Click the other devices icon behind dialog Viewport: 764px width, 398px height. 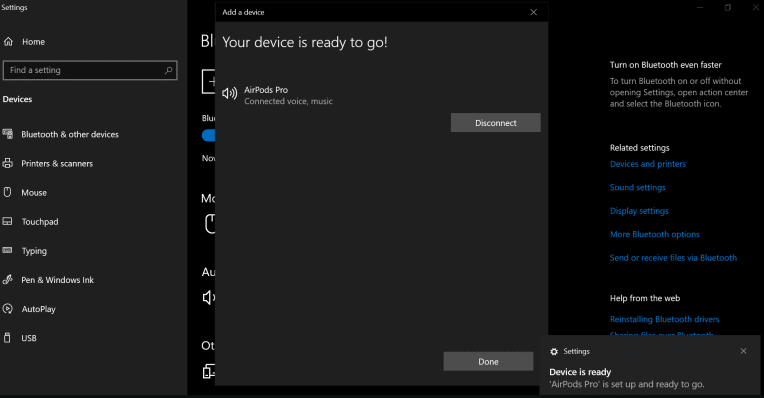(209, 371)
